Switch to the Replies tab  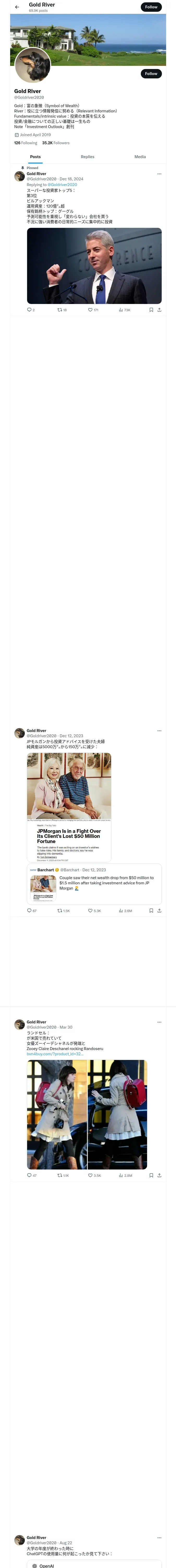(87, 157)
